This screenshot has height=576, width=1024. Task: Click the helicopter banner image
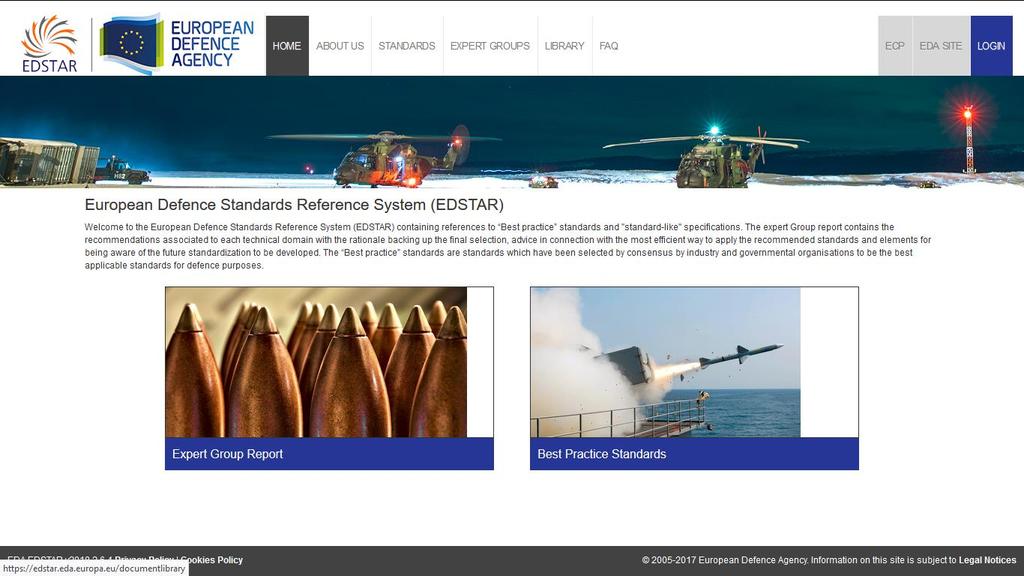(512, 132)
